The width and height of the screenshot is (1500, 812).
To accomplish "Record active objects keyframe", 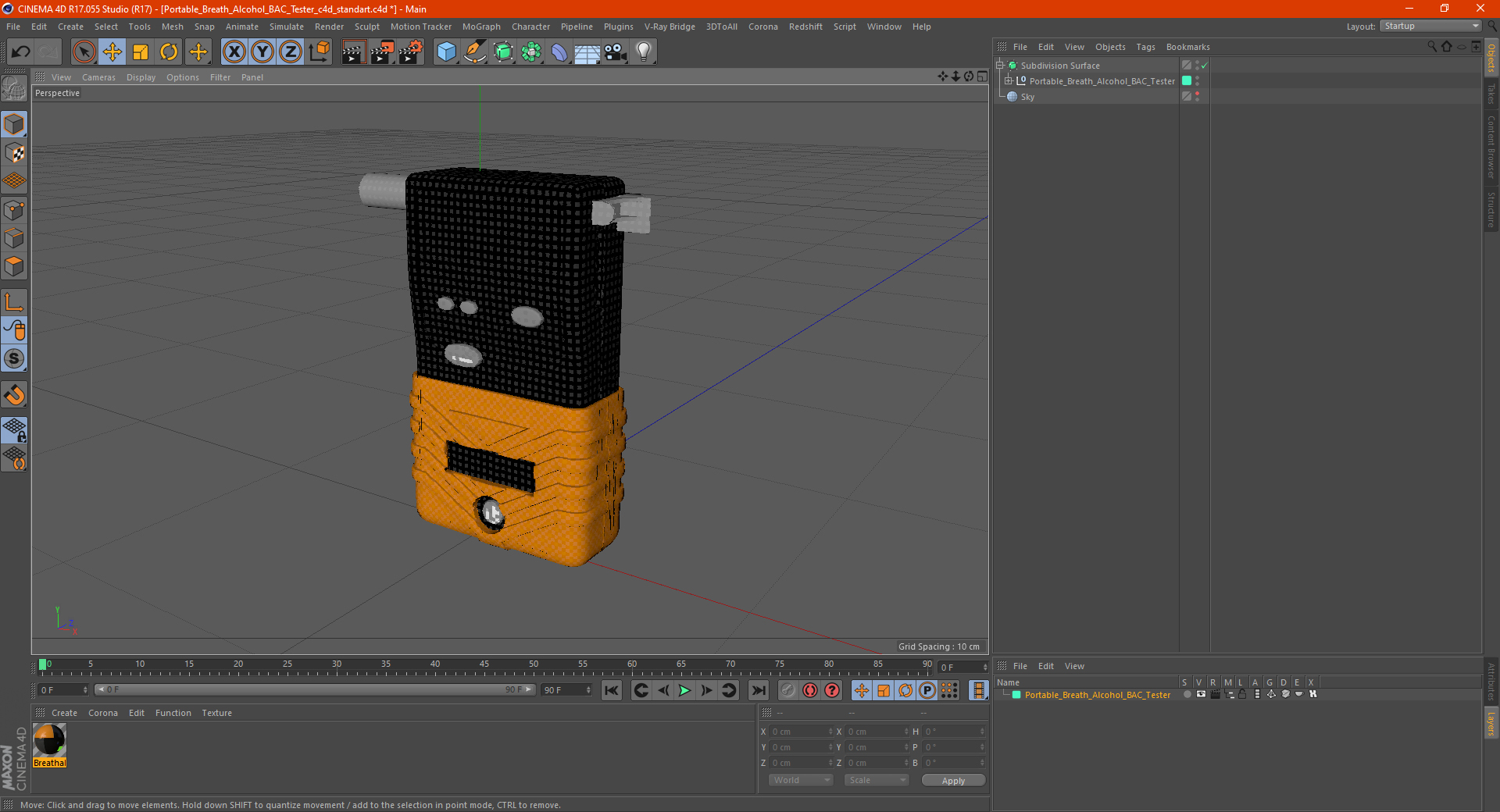I will click(x=788, y=690).
